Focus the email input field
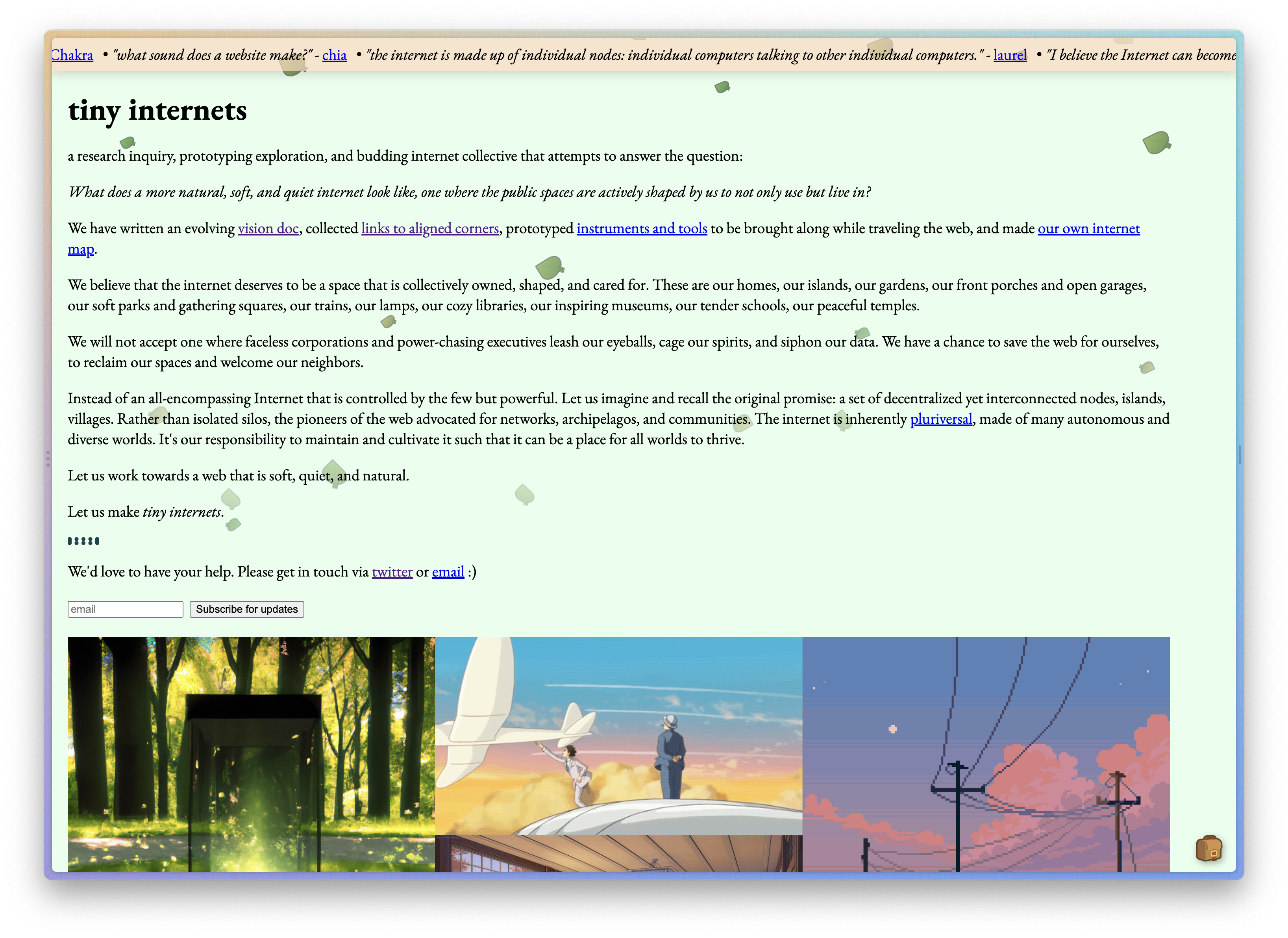Image resolution: width=1288 pixels, height=938 pixels. pos(125,609)
